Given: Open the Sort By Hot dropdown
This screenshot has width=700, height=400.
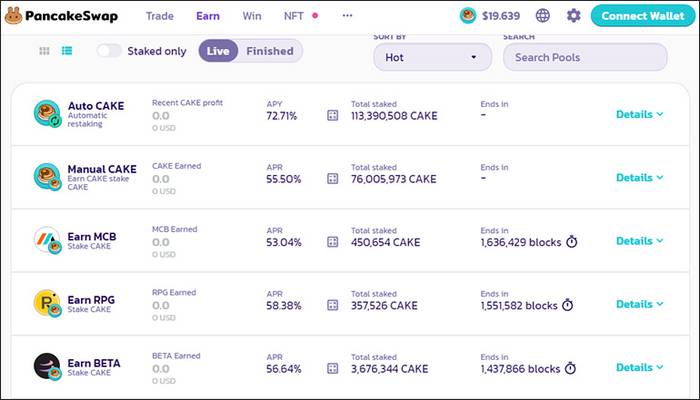Looking at the screenshot, I should pos(432,57).
